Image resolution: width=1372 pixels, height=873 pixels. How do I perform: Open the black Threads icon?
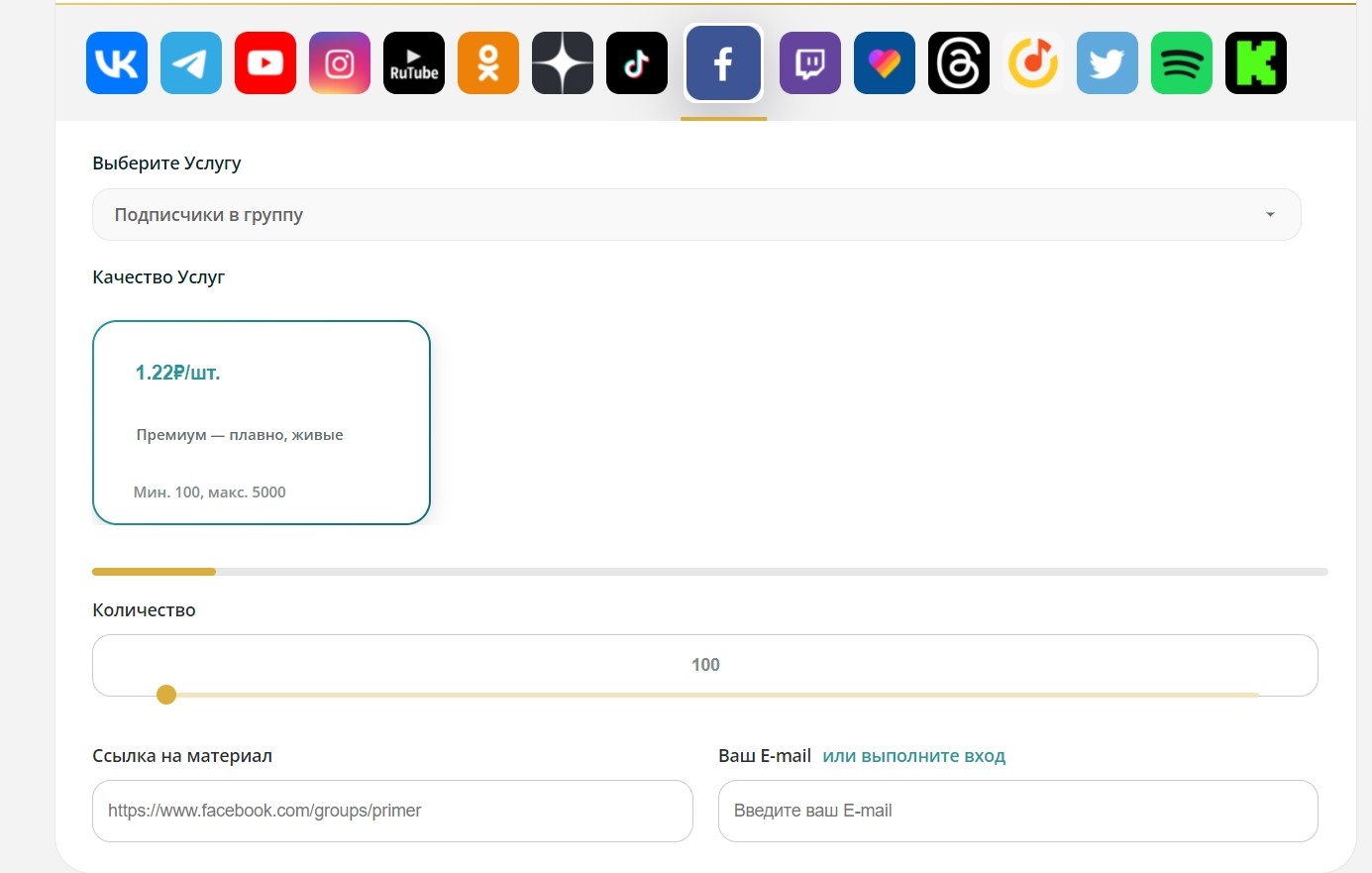959,63
